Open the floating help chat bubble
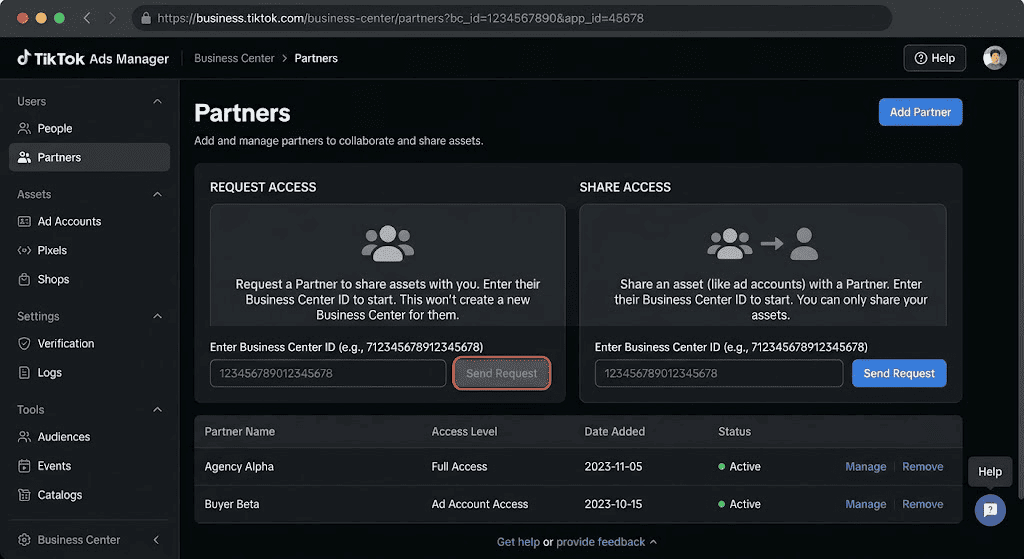The image size is (1024, 559). [x=990, y=510]
